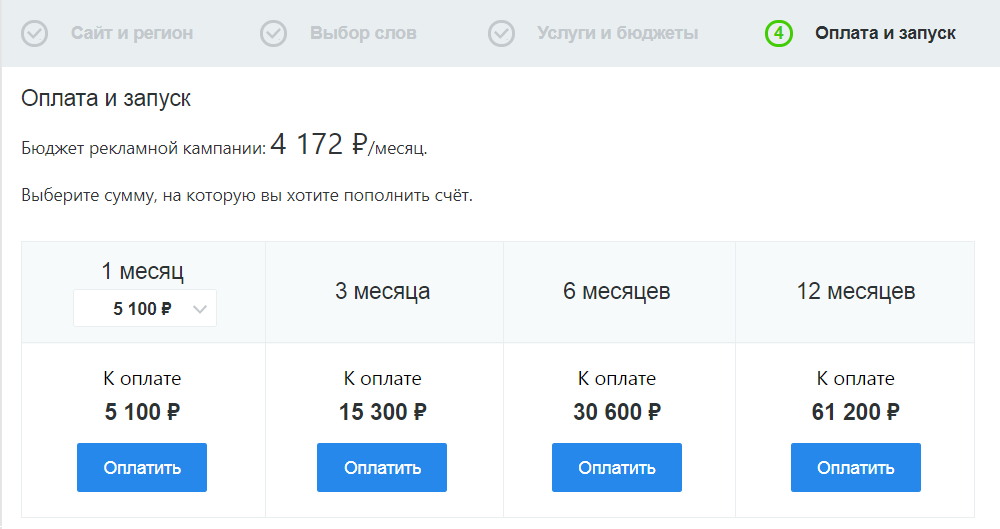Pay 15 300 ₽ for 3 months
The height and width of the screenshot is (529, 1000).
(382, 467)
